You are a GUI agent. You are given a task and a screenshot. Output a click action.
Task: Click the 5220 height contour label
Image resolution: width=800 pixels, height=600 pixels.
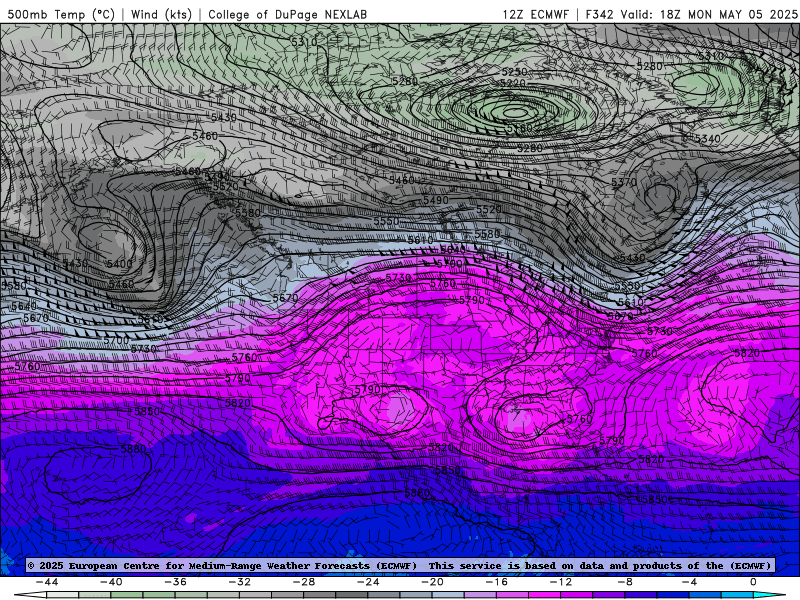pyautogui.click(x=512, y=83)
